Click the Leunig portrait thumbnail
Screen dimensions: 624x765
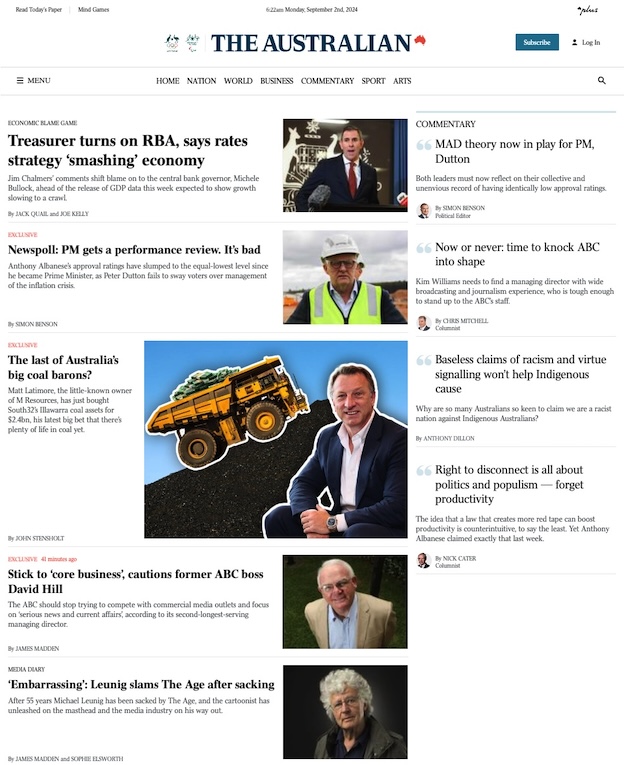coord(345,712)
